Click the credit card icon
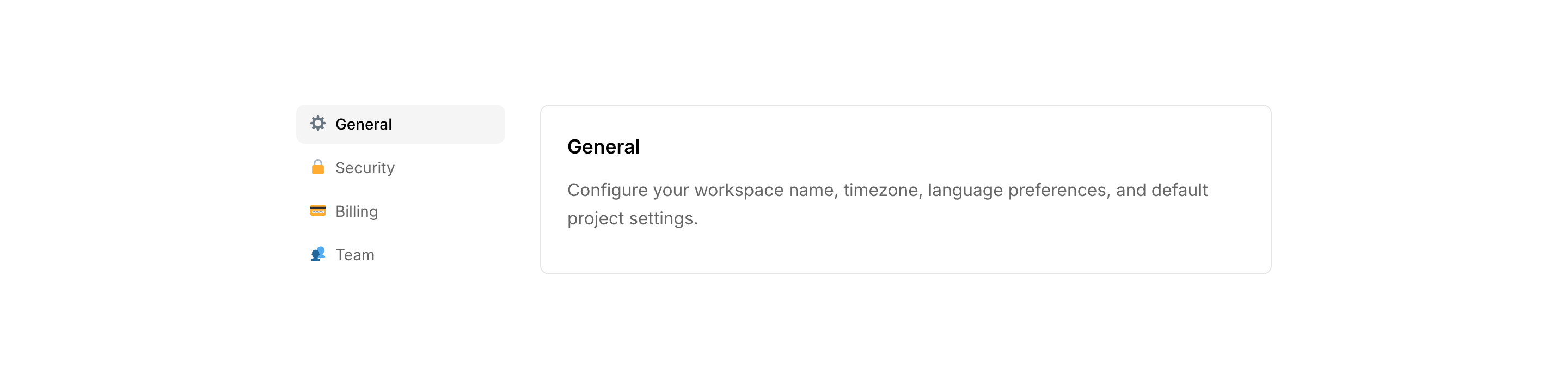1568x379 pixels. 318,211
